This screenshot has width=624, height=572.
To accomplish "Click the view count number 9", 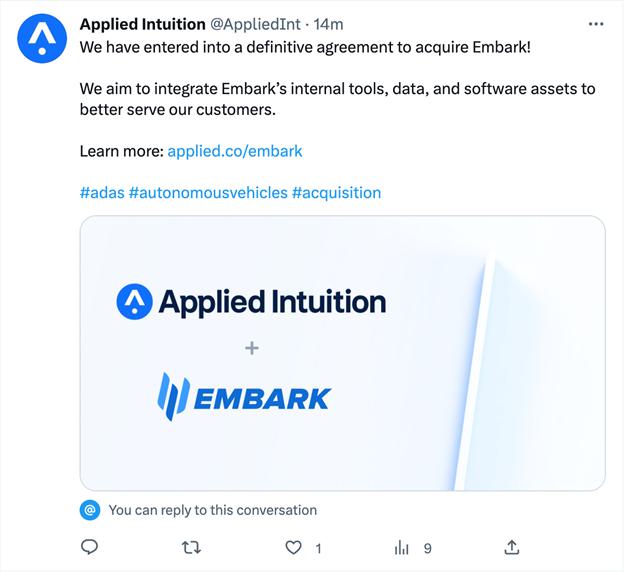I will [x=427, y=548].
